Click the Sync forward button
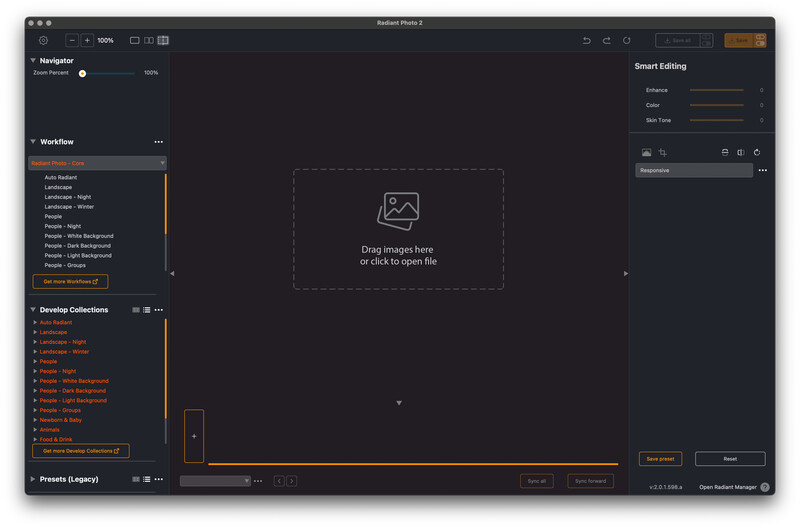This screenshot has width=800, height=528. (x=590, y=481)
